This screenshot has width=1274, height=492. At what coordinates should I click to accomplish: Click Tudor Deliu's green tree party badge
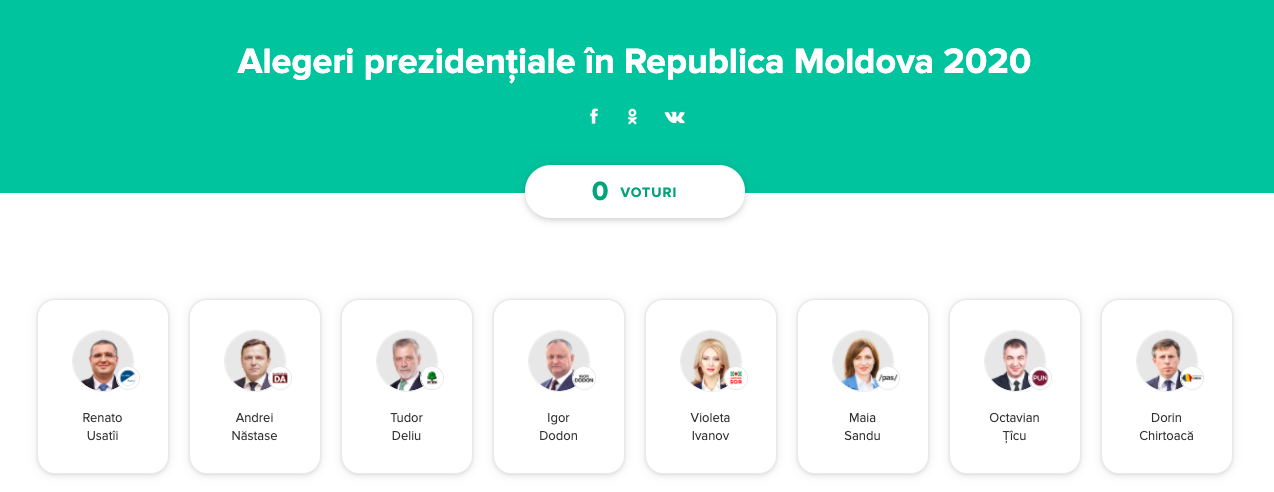(x=432, y=378)
